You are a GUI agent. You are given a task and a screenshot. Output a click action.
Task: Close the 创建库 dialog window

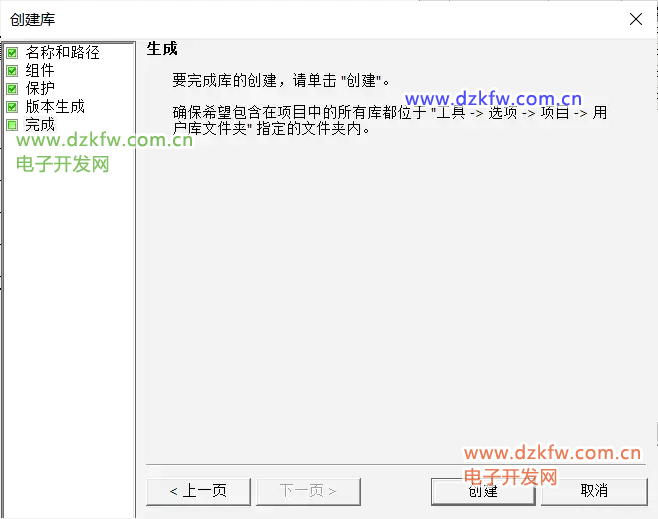click(x=635, y=18)
